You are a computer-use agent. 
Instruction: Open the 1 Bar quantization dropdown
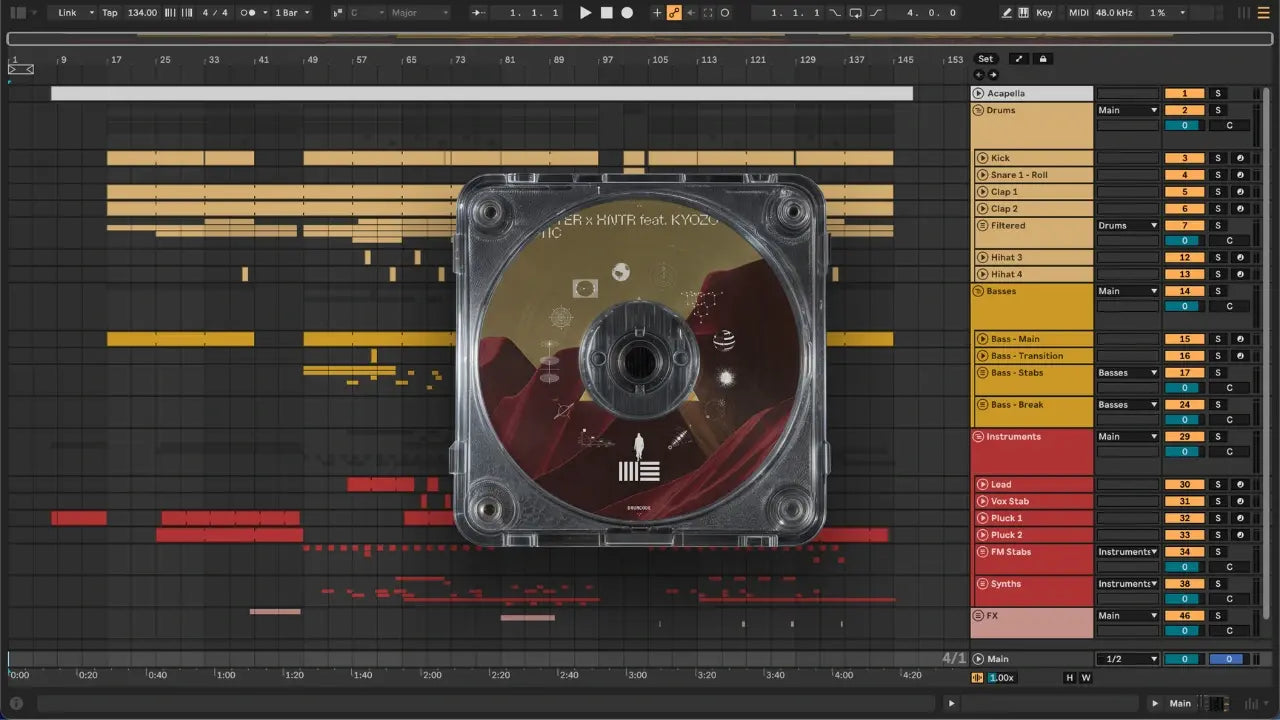pyautogui.click(x=292, y=13)
